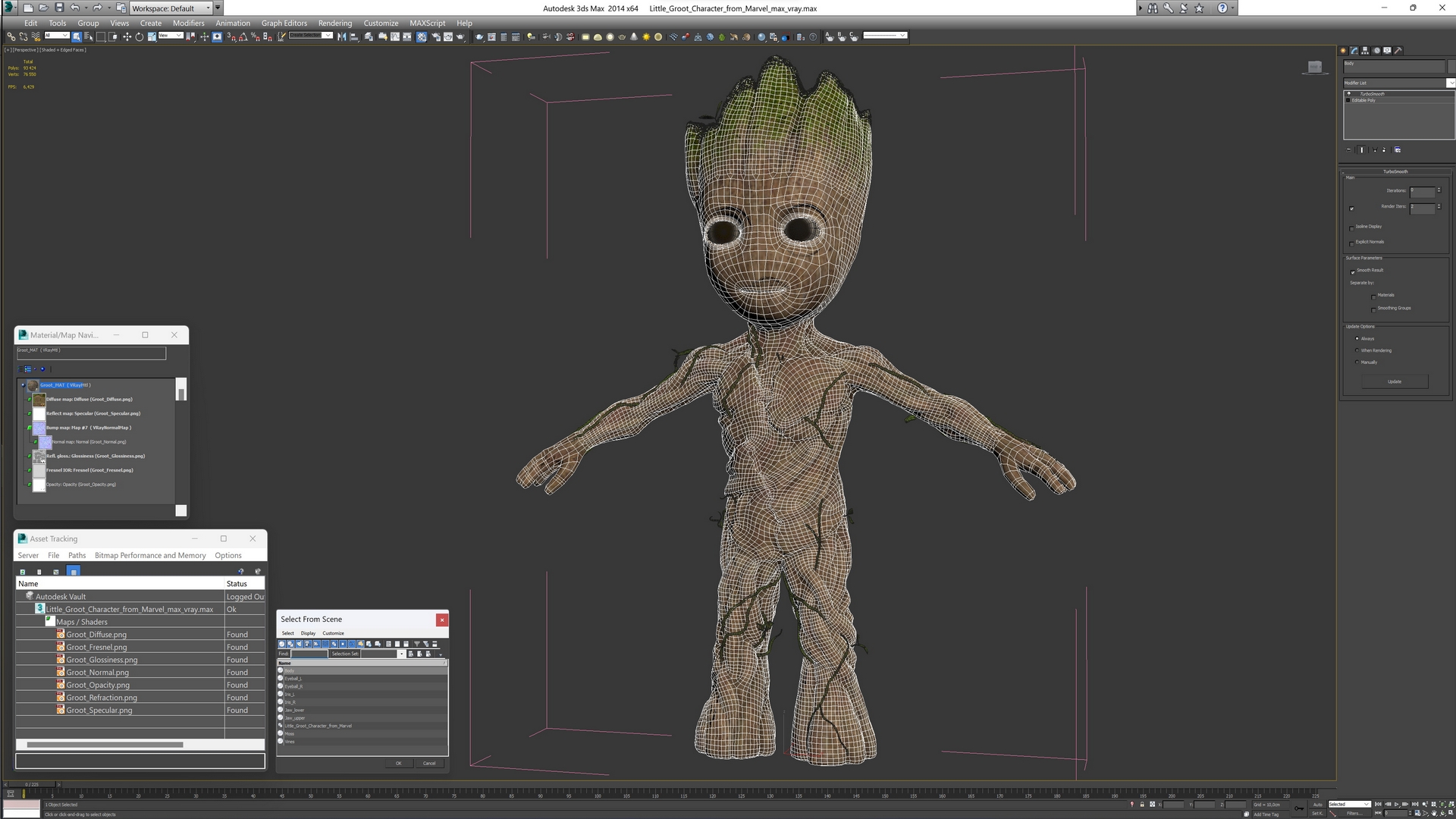
Task: Redo action with the redo arrow
Action: click(97, 8)
